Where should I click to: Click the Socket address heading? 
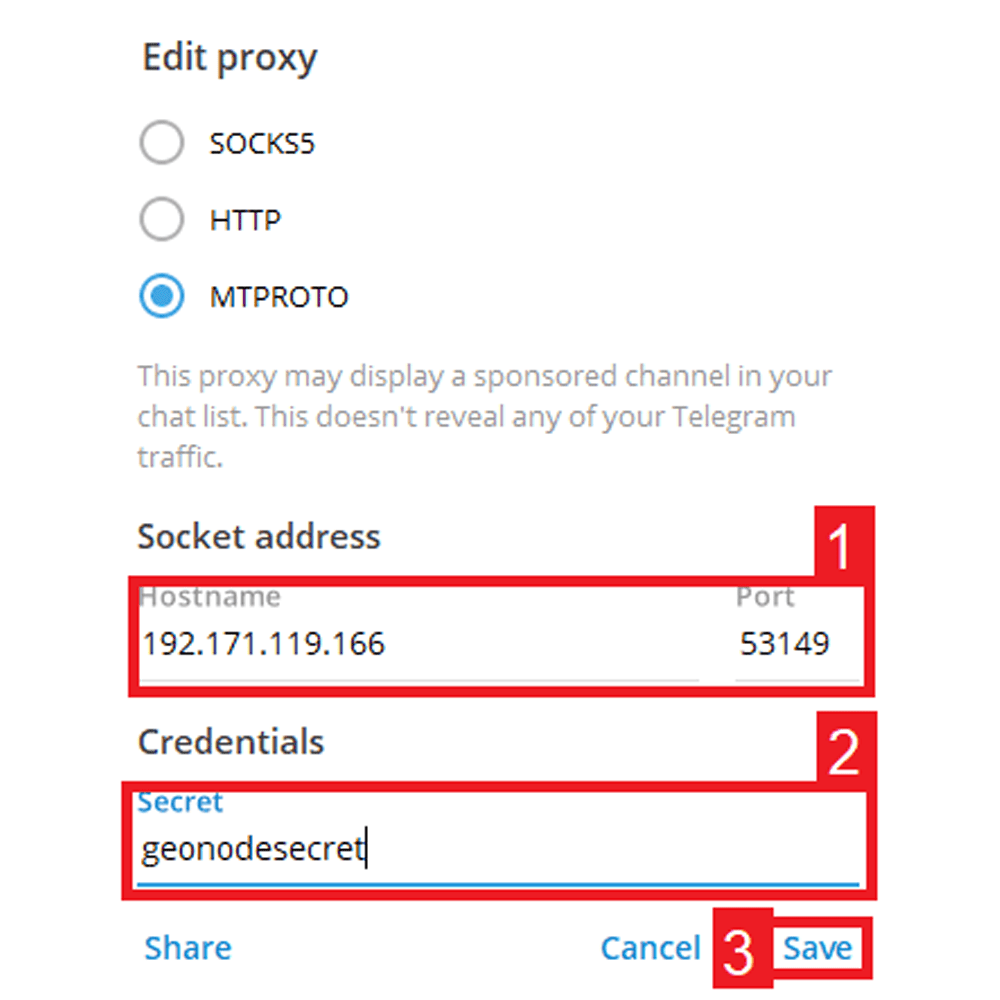click(259, 537)
